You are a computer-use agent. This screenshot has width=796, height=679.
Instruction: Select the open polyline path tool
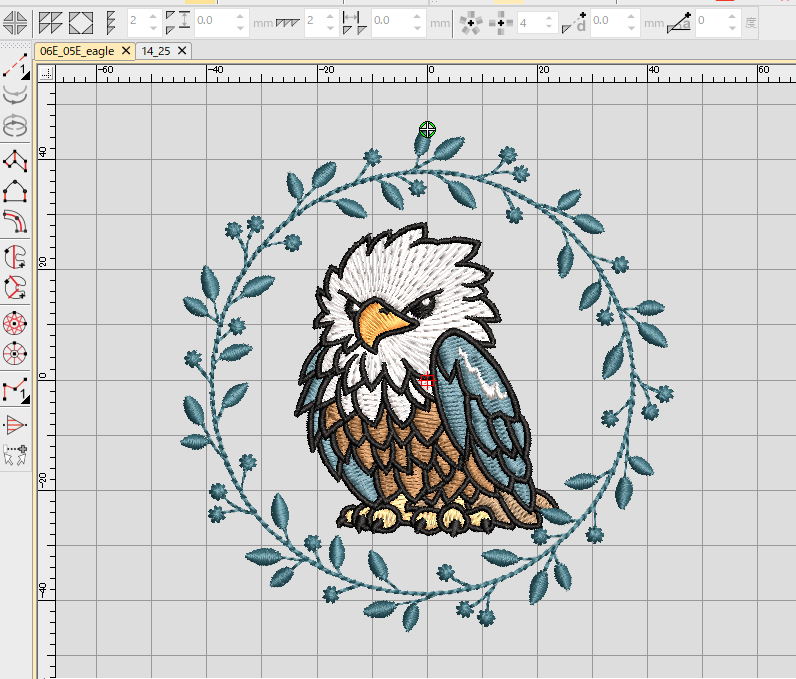coord(15,390)
